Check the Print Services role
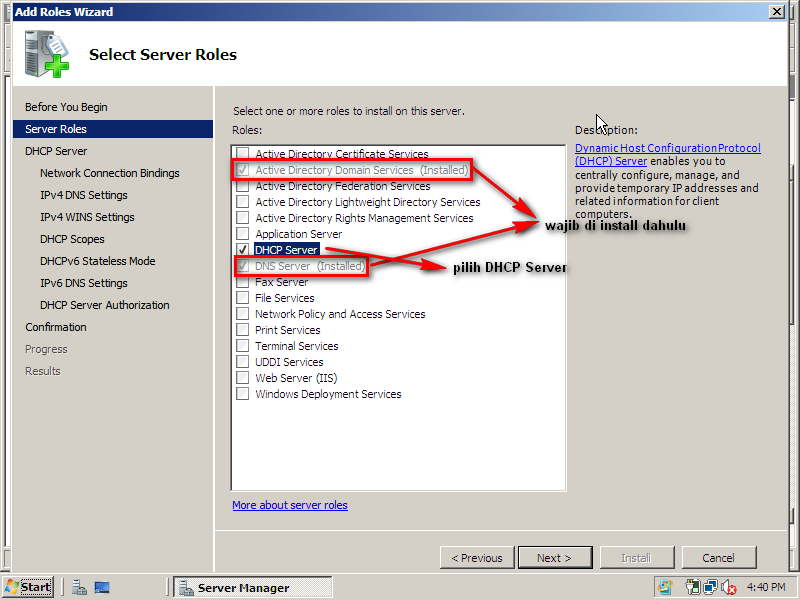Screen dimensions: 800x600 pos(242,330)
